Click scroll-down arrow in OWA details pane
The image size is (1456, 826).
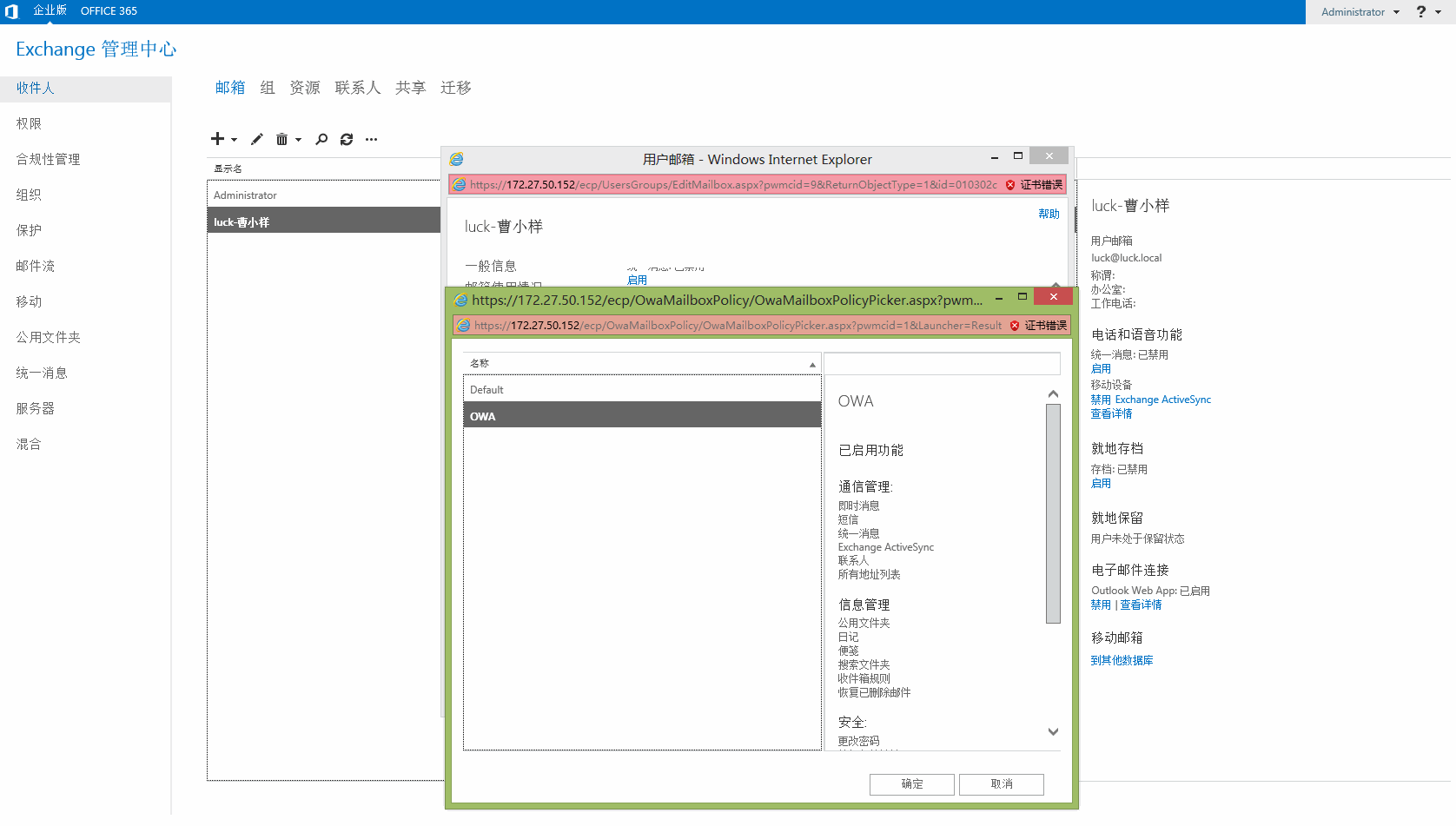1054,732
